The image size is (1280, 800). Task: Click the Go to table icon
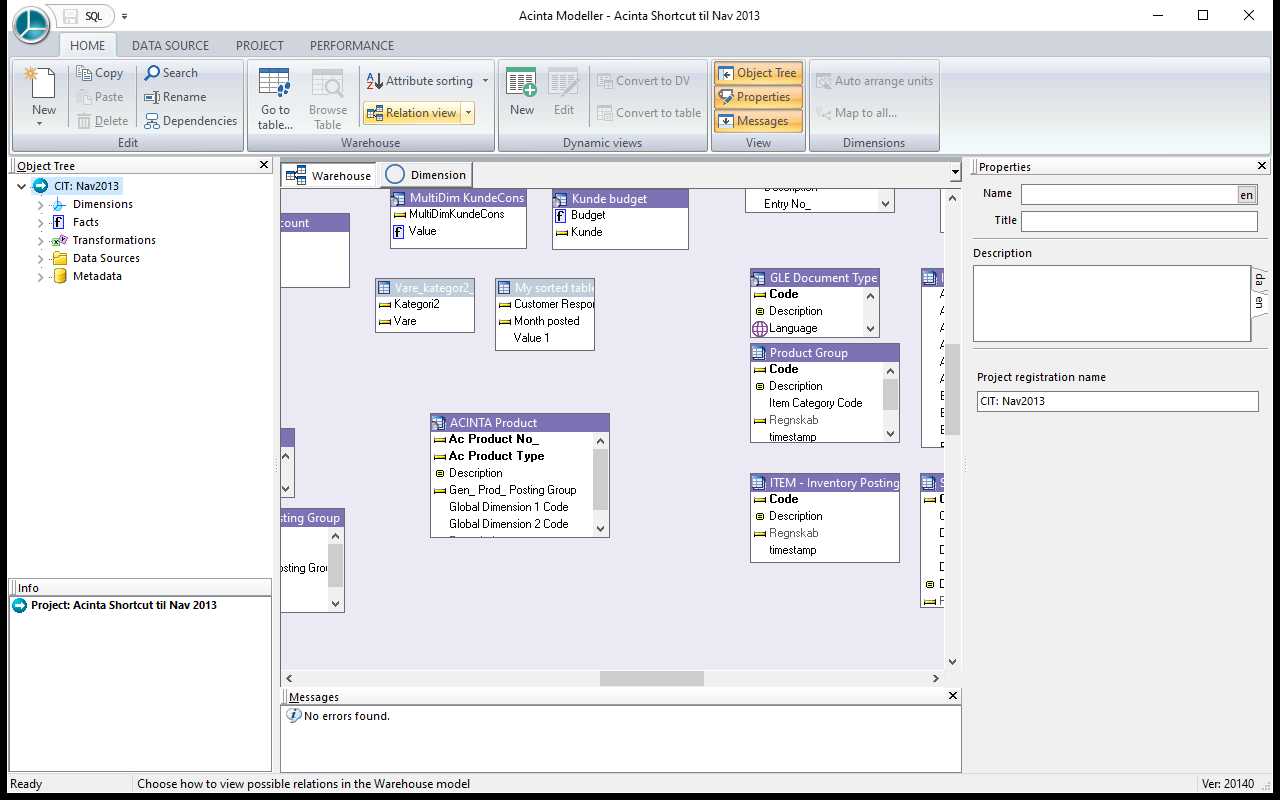tap(274, 83)
